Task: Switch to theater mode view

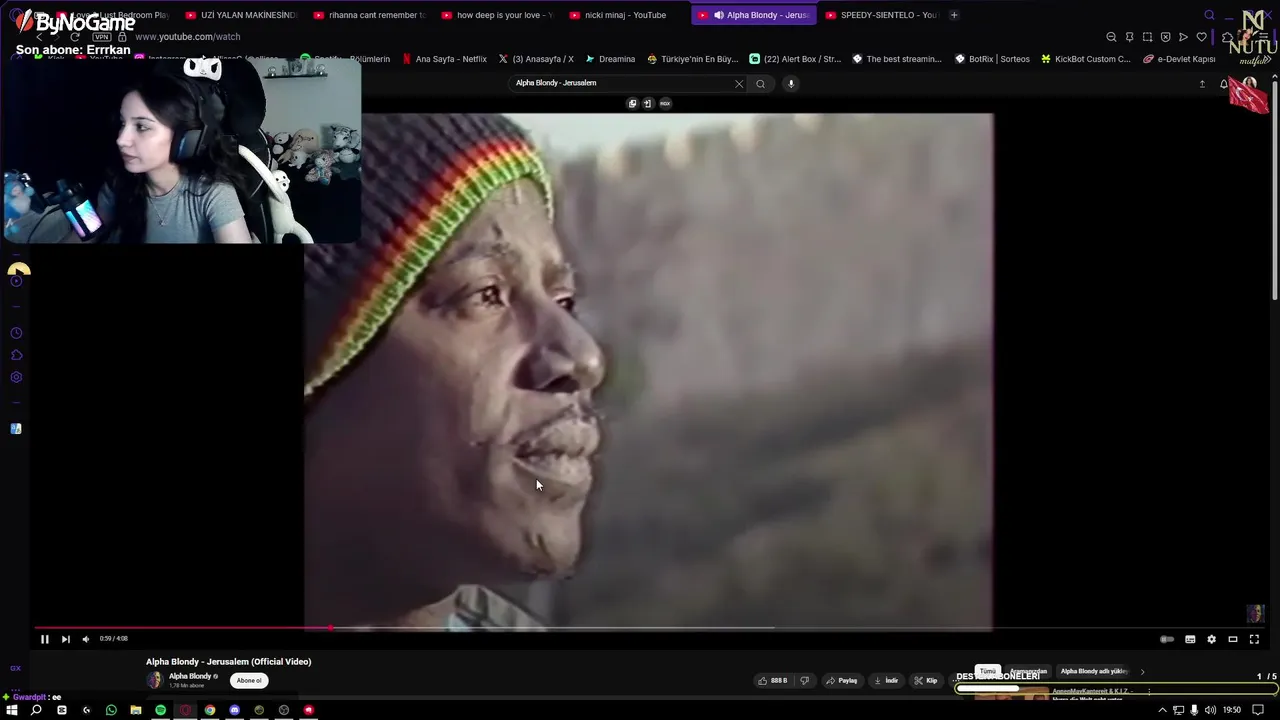Action: (x=1233, y=639)
